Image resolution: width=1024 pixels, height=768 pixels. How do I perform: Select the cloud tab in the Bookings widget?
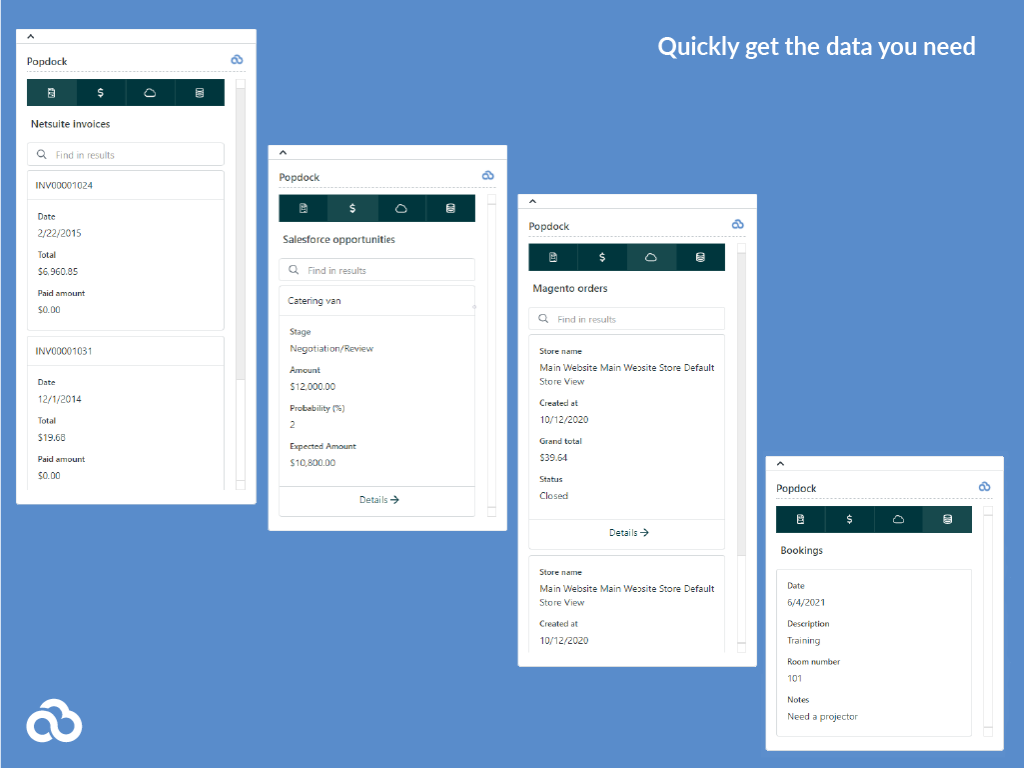(x=898, y=519)
